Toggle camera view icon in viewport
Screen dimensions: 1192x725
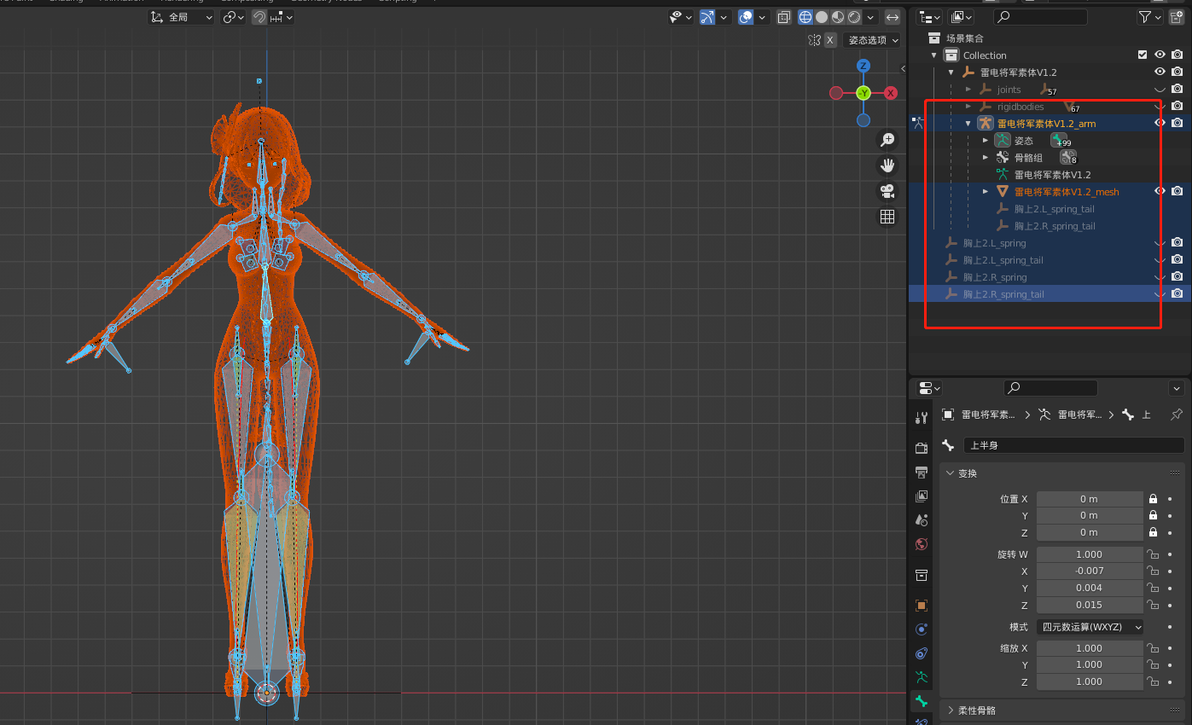point(887,192)
